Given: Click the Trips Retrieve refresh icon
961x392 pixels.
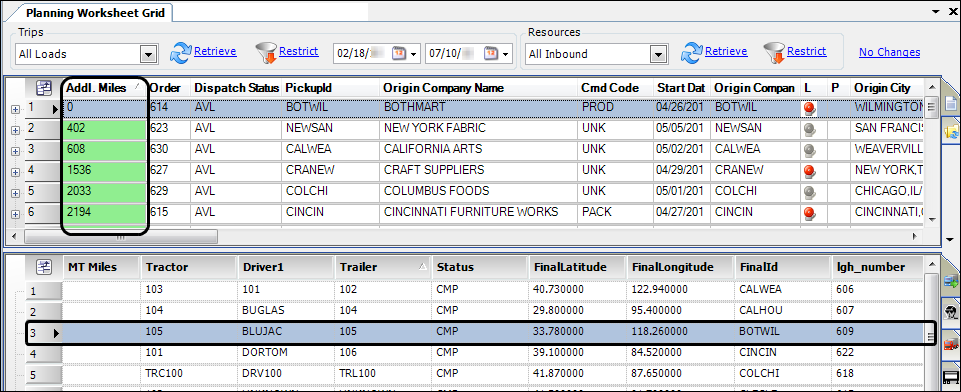Looking at the screenshot, I should pyautogui.click(x=181, y=53).
